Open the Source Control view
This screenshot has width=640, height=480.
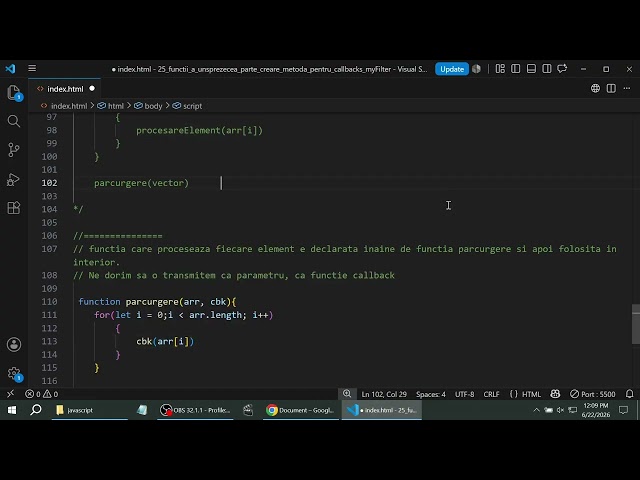13,150
